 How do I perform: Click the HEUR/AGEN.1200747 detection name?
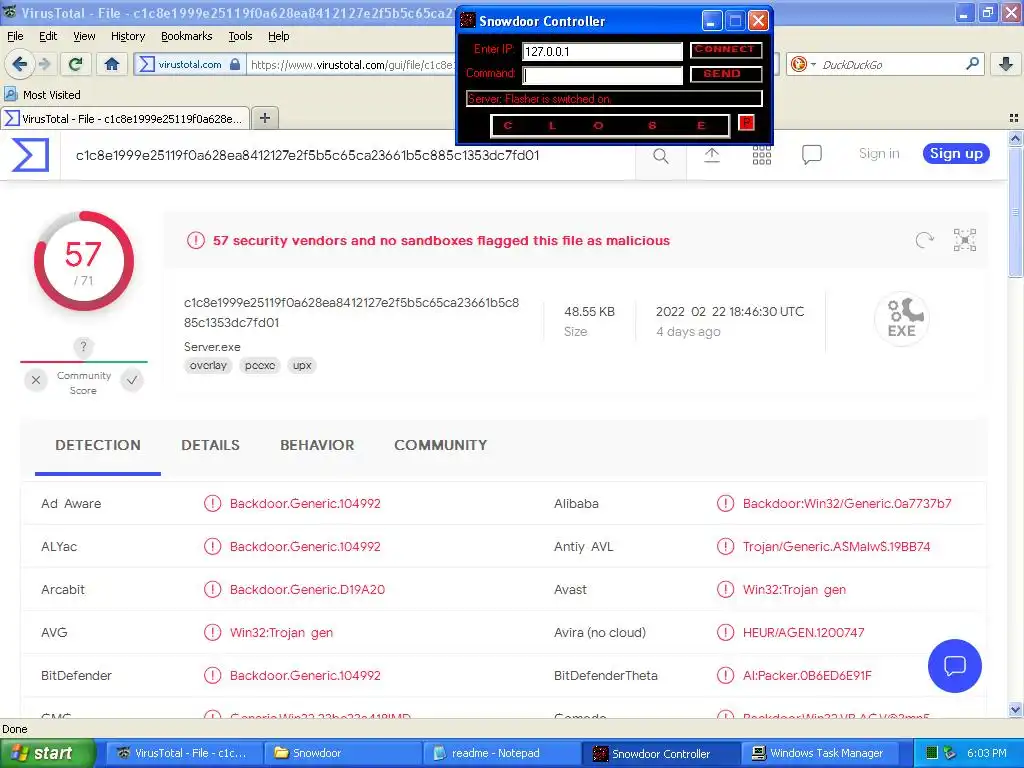click(x=803, y=633)
